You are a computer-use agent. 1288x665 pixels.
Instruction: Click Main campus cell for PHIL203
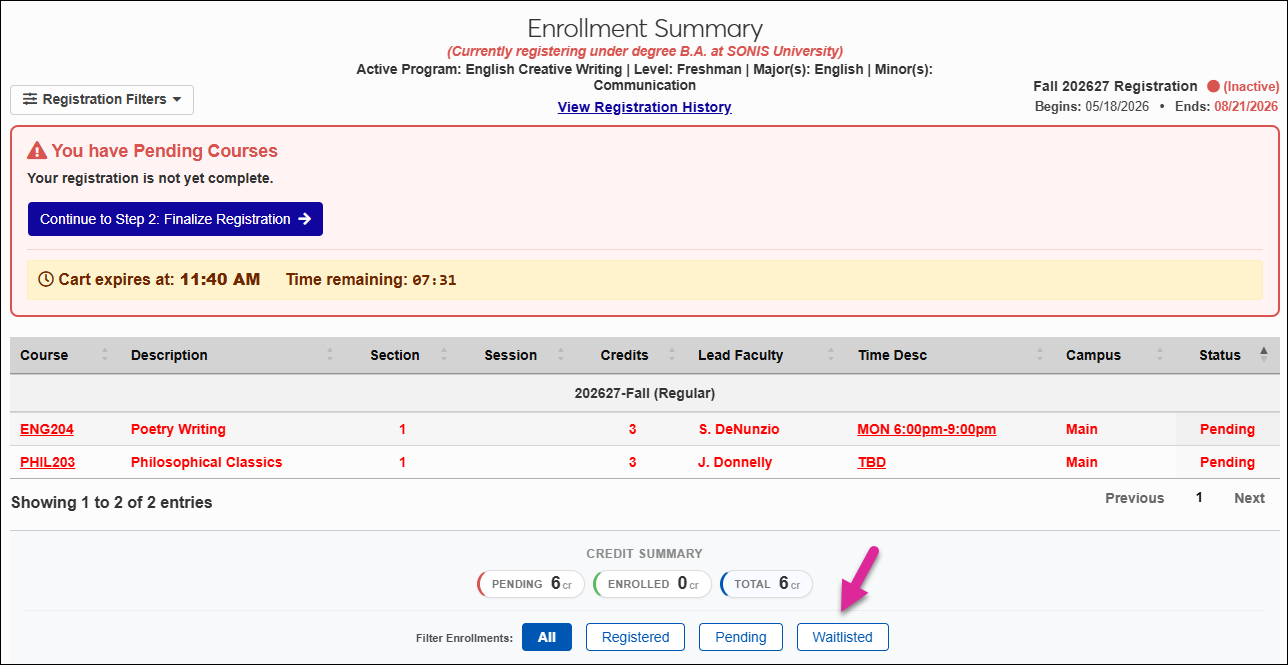1082,462
